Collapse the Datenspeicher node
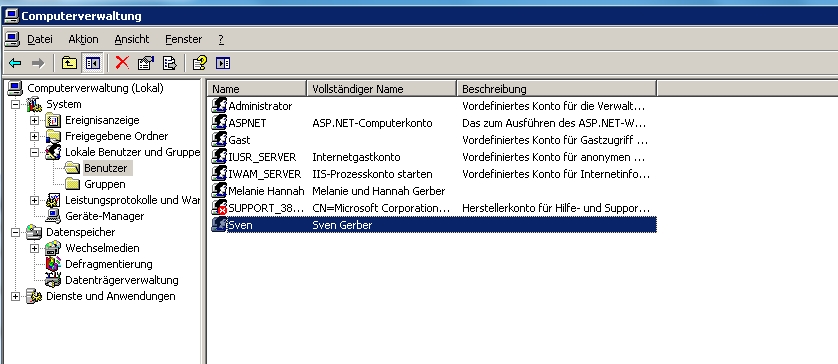838x364 pixels. (x=15, y=233)
